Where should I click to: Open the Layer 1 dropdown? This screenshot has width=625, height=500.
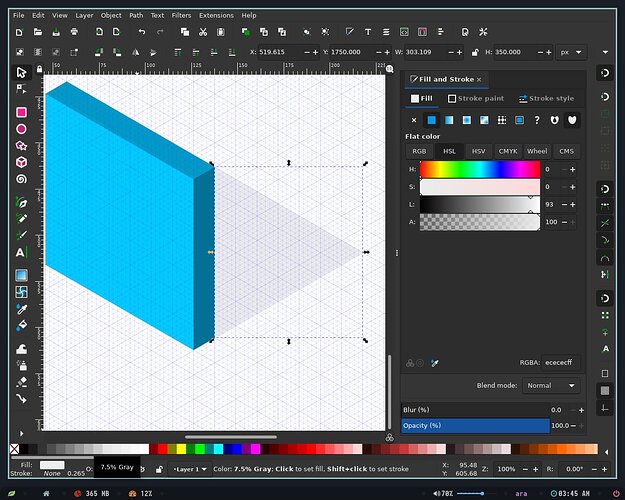(x=190, y=469)
